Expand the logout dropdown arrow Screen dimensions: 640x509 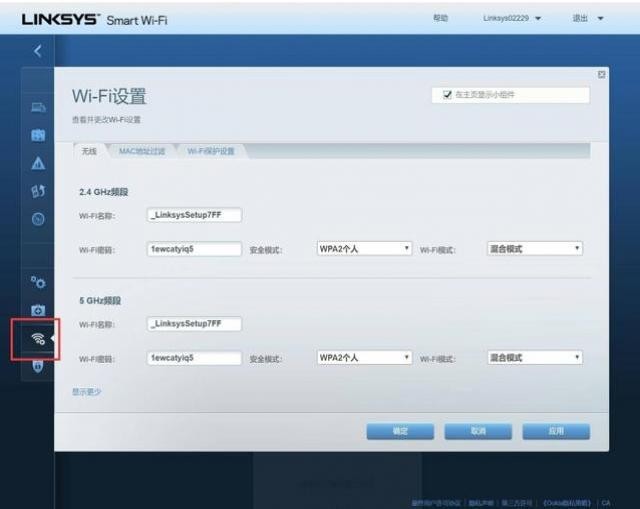(x=600, y=18)
